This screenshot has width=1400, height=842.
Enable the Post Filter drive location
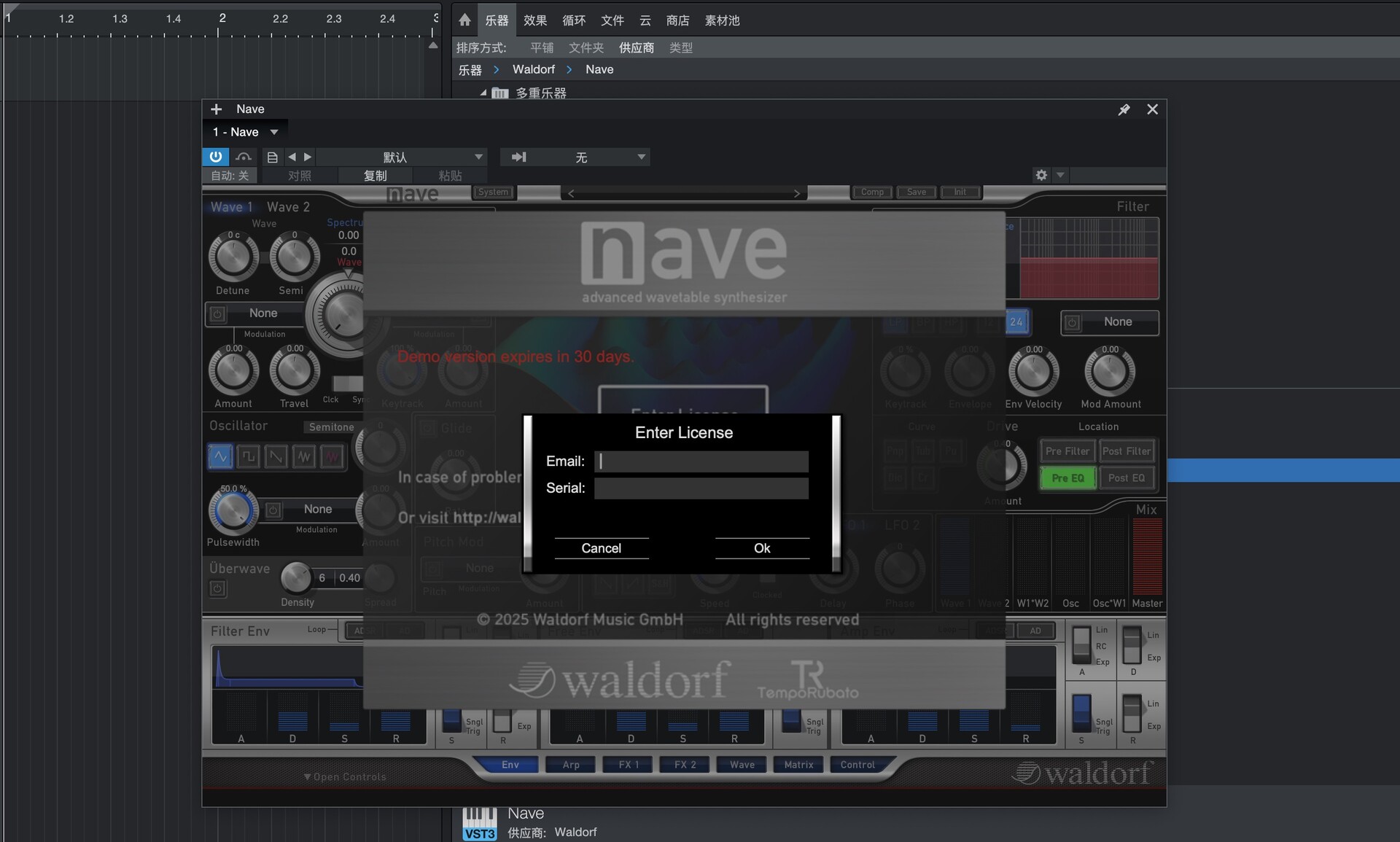tap(1127, 451)
